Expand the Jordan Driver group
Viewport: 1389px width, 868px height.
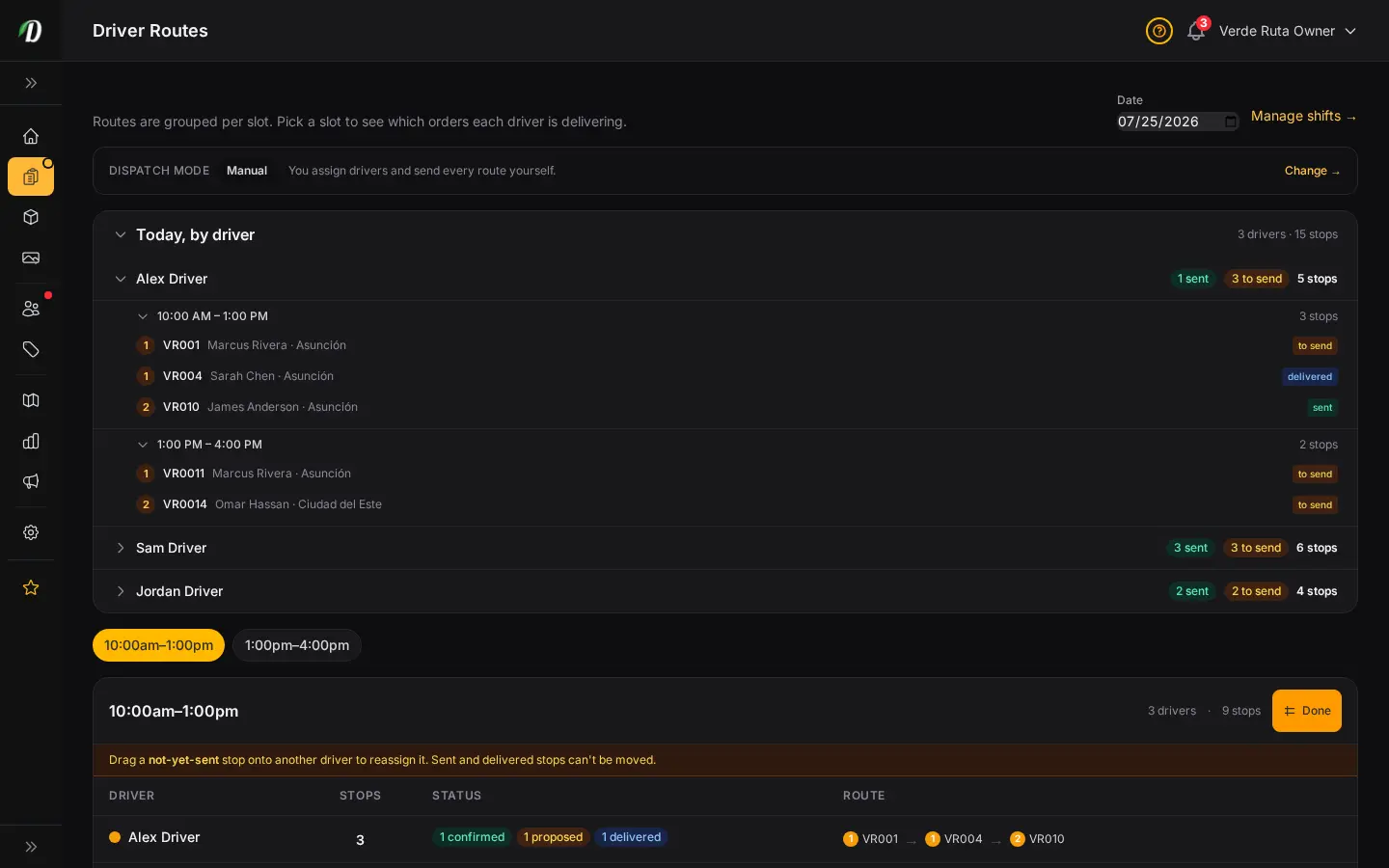click(121, 591)
